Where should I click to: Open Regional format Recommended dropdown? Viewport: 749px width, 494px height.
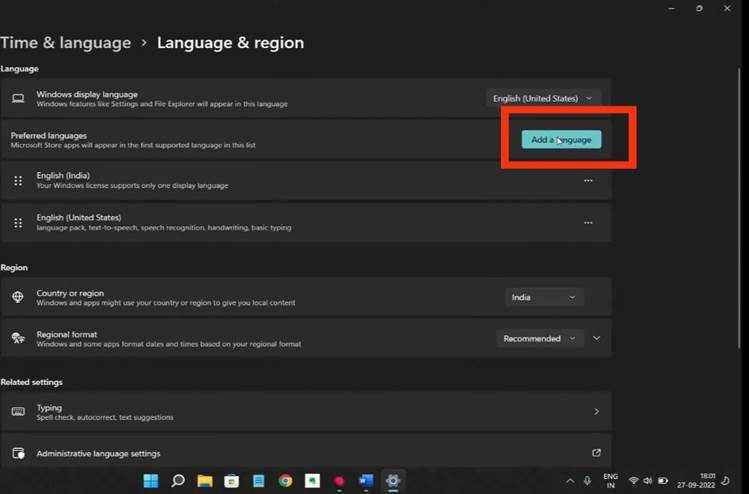(x=539, y=338)
